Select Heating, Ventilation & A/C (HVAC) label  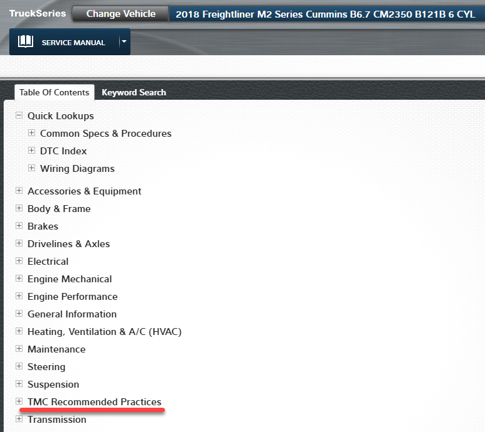[105, 332]
